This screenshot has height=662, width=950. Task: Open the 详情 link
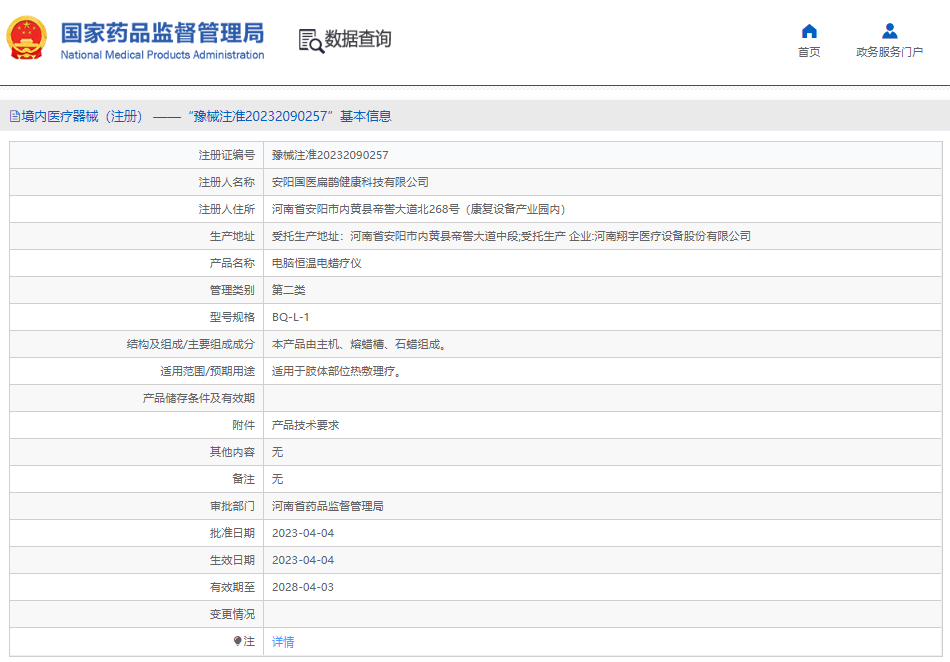(x=283, y=642)
